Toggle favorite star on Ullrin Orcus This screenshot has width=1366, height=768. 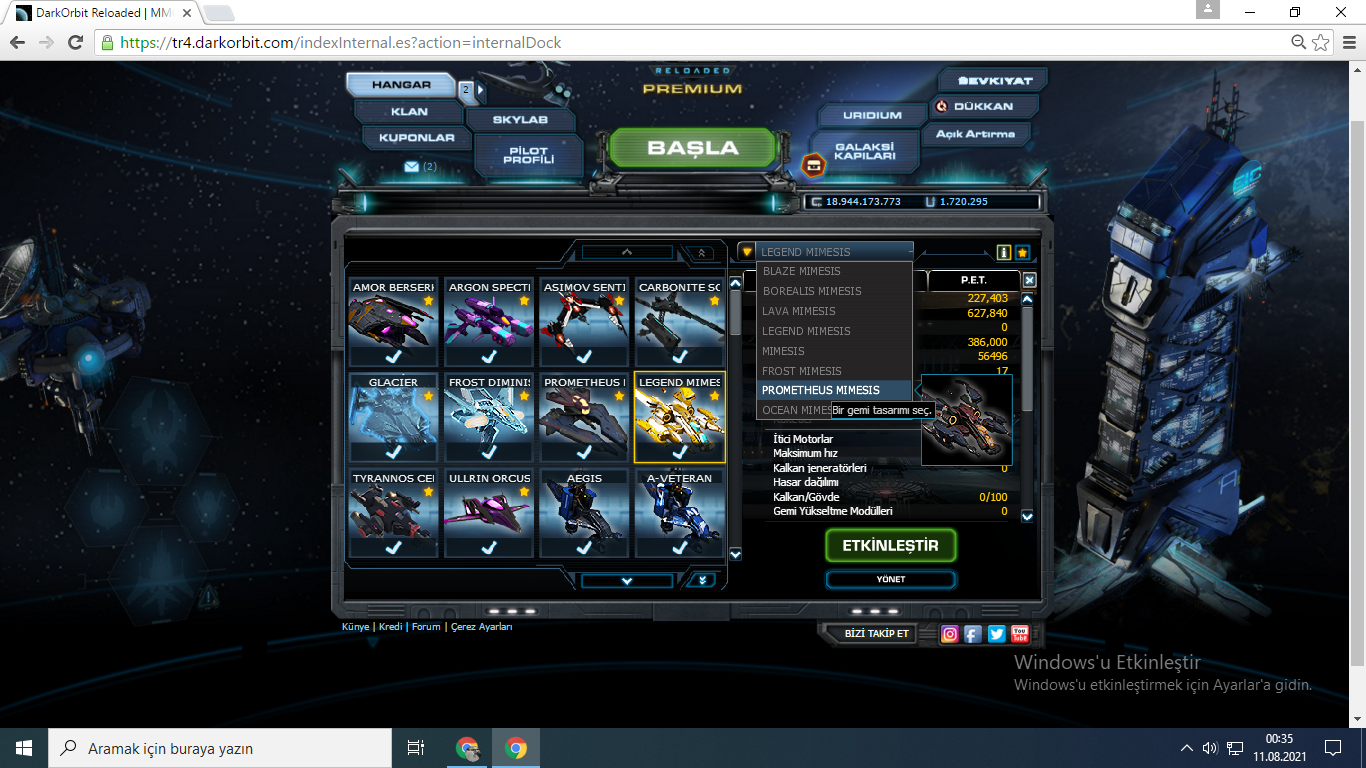[x=524, y=491]
